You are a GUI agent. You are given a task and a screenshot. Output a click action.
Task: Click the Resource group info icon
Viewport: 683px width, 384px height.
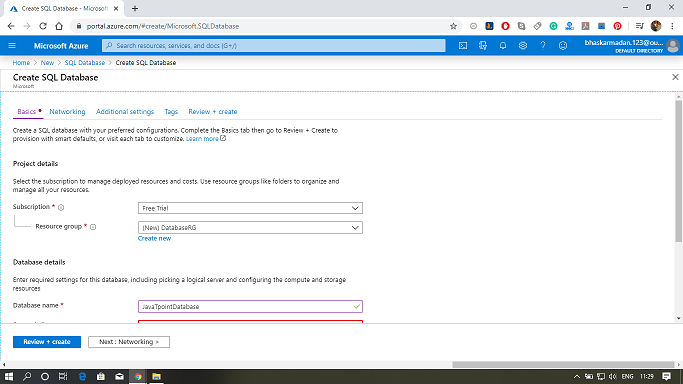tap(93, 227)
